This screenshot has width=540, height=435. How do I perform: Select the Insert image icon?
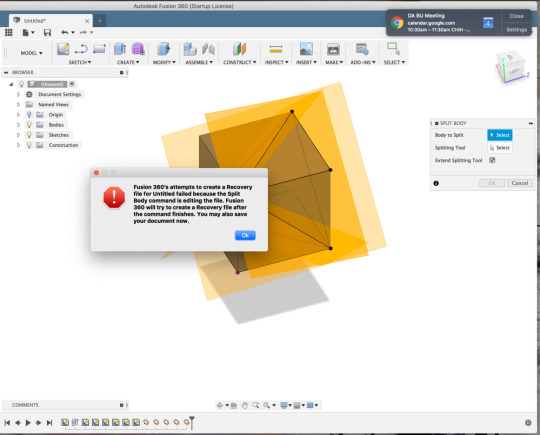pyautogui.click(x=306, y=49)
